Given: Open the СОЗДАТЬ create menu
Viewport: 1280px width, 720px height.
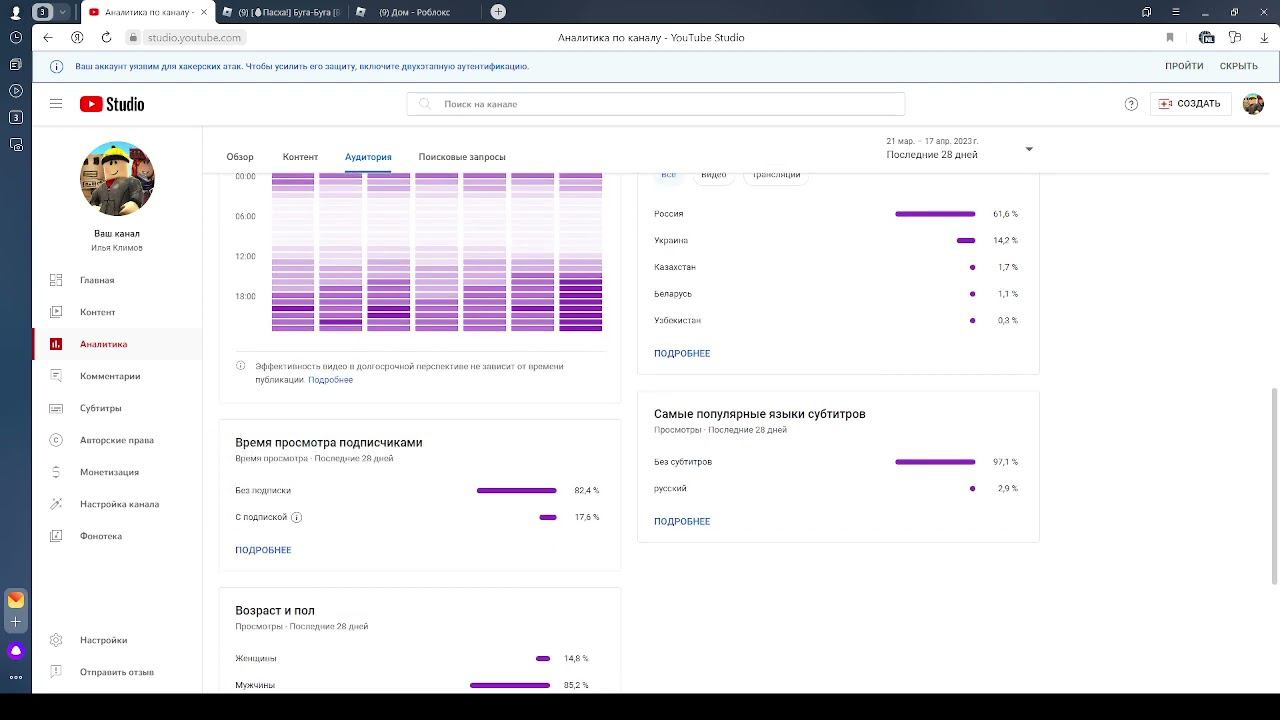Looking at the screenshot, I should tap(1190, 104).
